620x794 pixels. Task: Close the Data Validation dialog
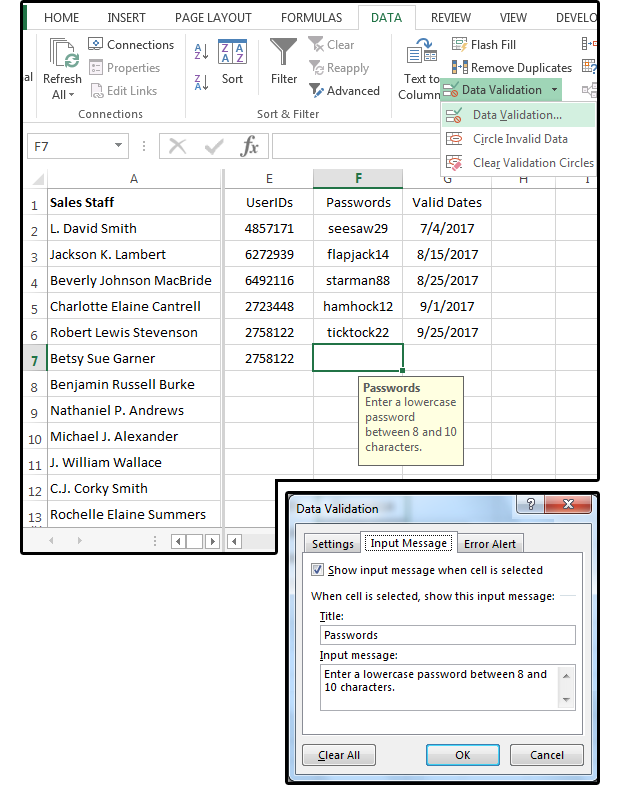(x=568, y=504)
